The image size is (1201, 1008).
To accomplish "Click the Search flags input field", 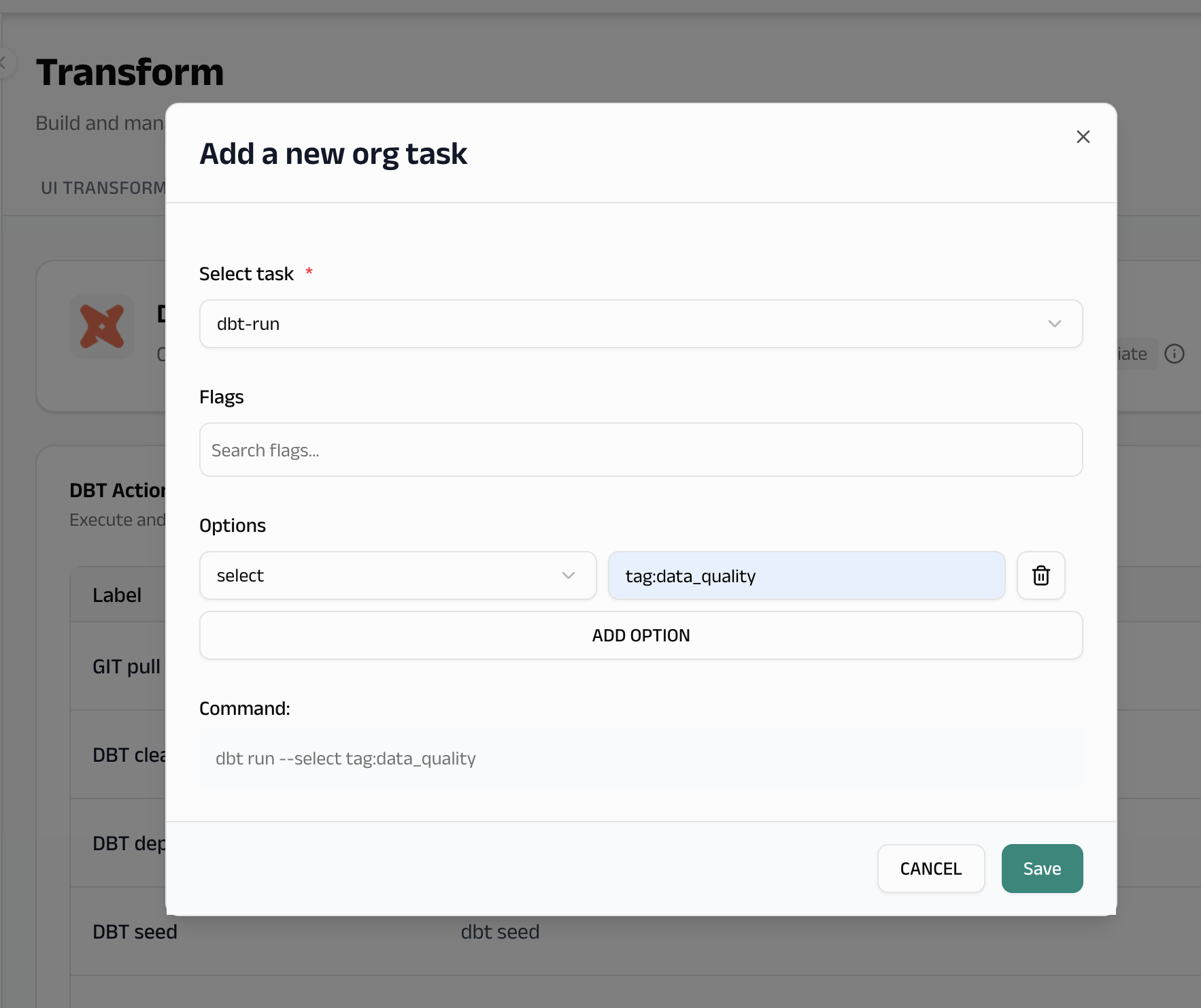I will point(641,450).
